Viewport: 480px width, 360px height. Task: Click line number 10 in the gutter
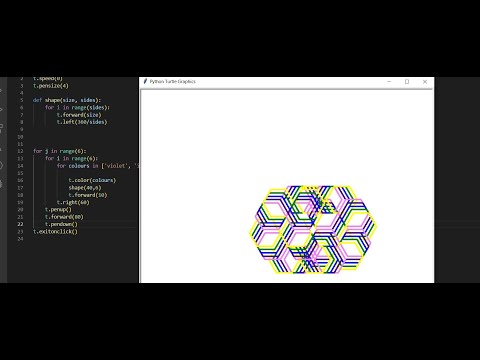pos(20,137)
